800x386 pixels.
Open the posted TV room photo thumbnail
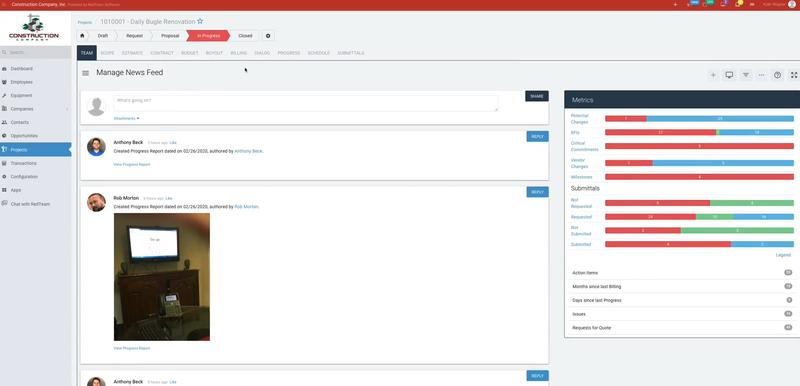click(x=162, y=277)
